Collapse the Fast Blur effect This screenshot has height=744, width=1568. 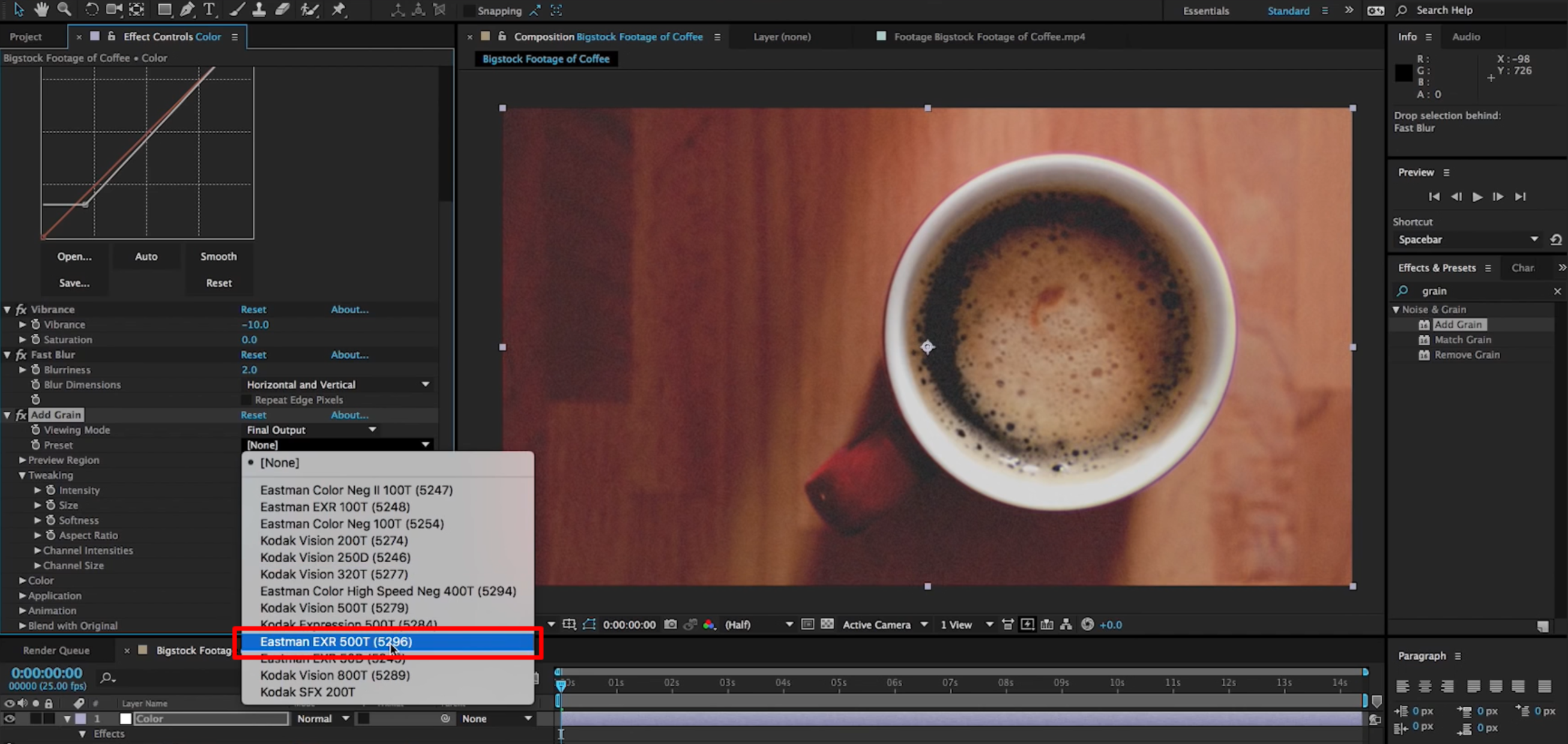(x=7, y=355)
